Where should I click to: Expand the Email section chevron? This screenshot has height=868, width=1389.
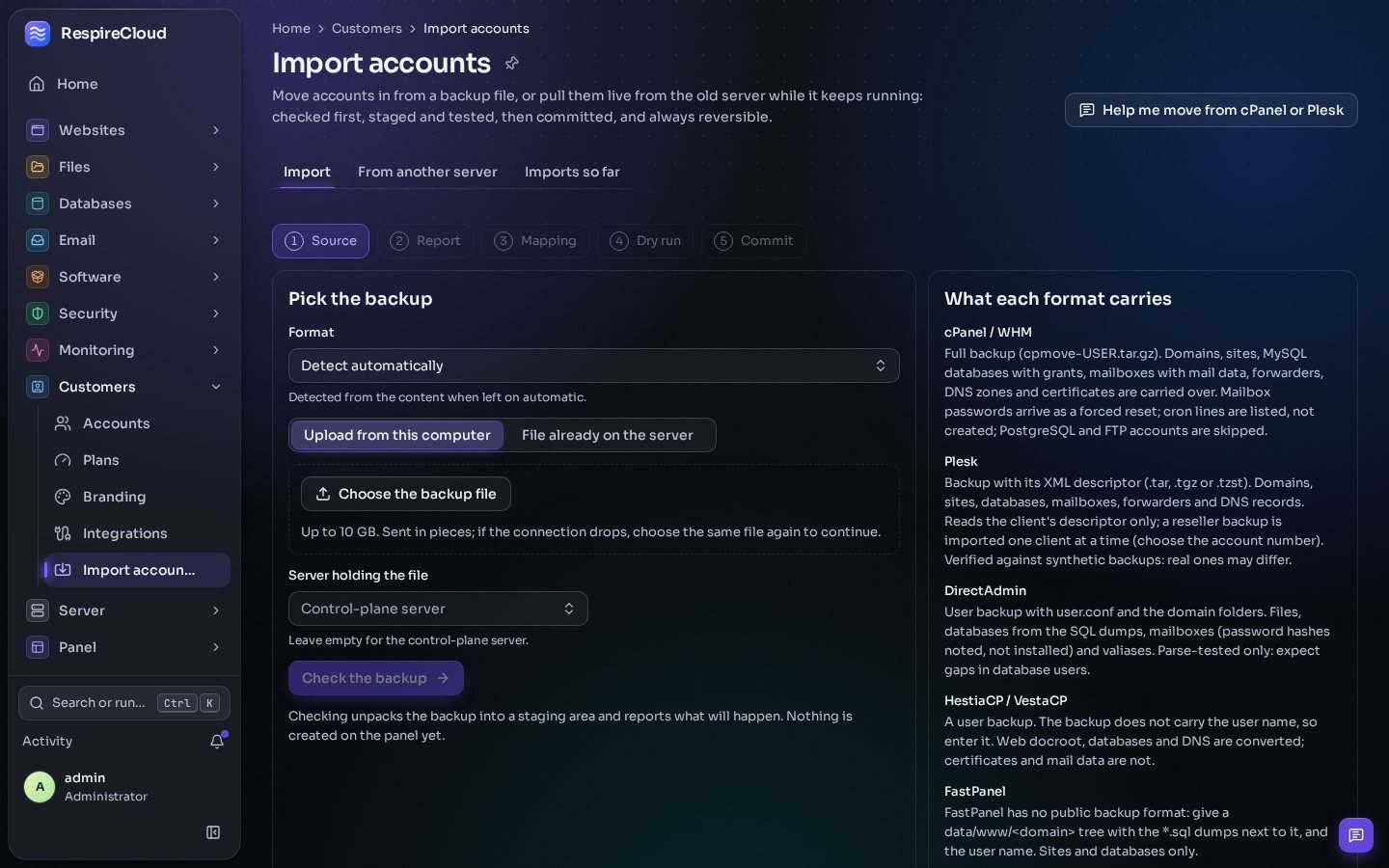click(x=216, y=240)
